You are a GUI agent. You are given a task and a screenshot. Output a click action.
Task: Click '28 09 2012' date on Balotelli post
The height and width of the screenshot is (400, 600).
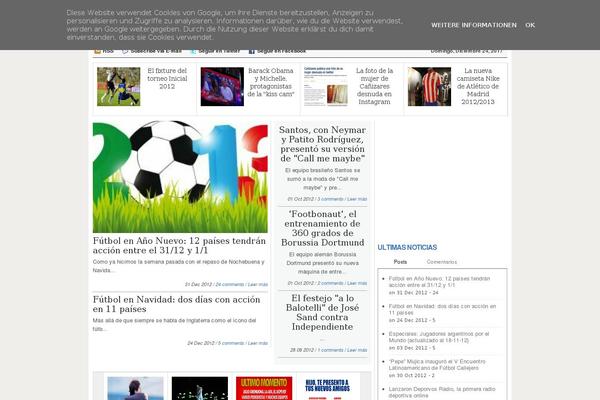coord(302,350)
